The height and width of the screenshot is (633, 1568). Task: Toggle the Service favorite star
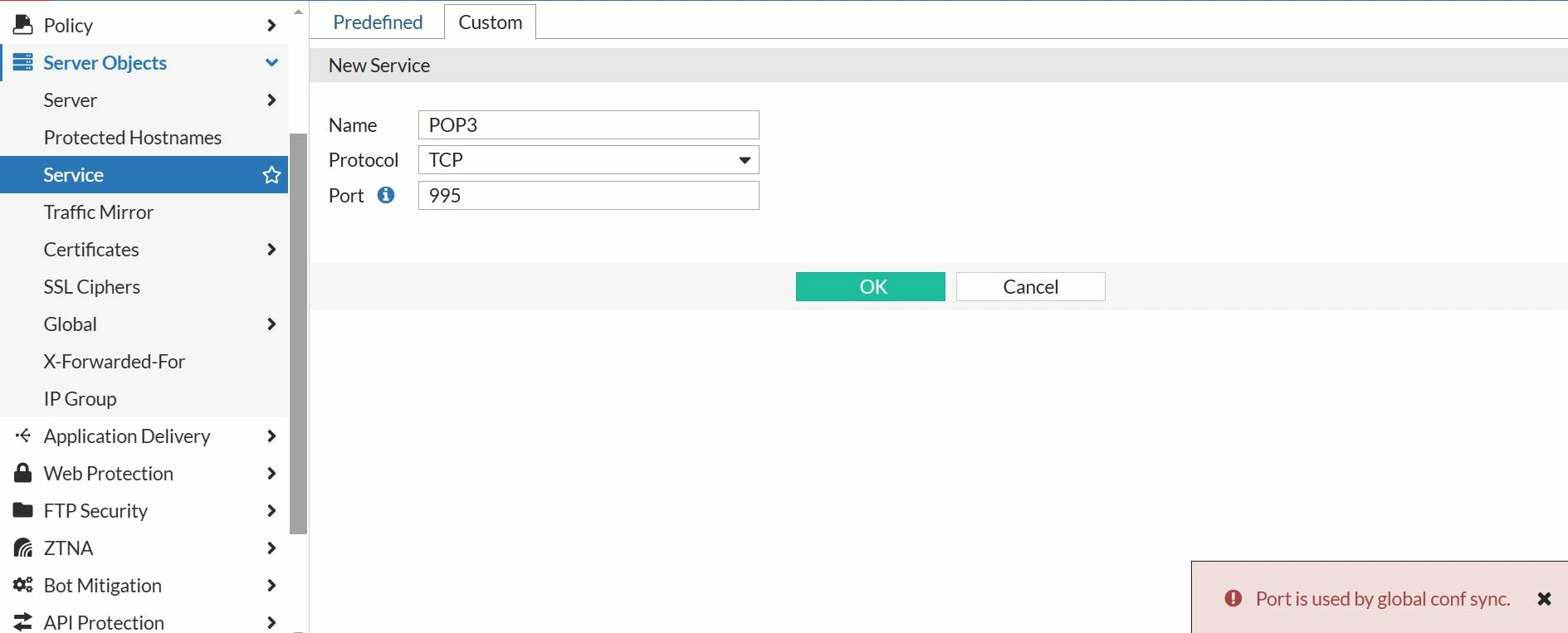(271, 174)
